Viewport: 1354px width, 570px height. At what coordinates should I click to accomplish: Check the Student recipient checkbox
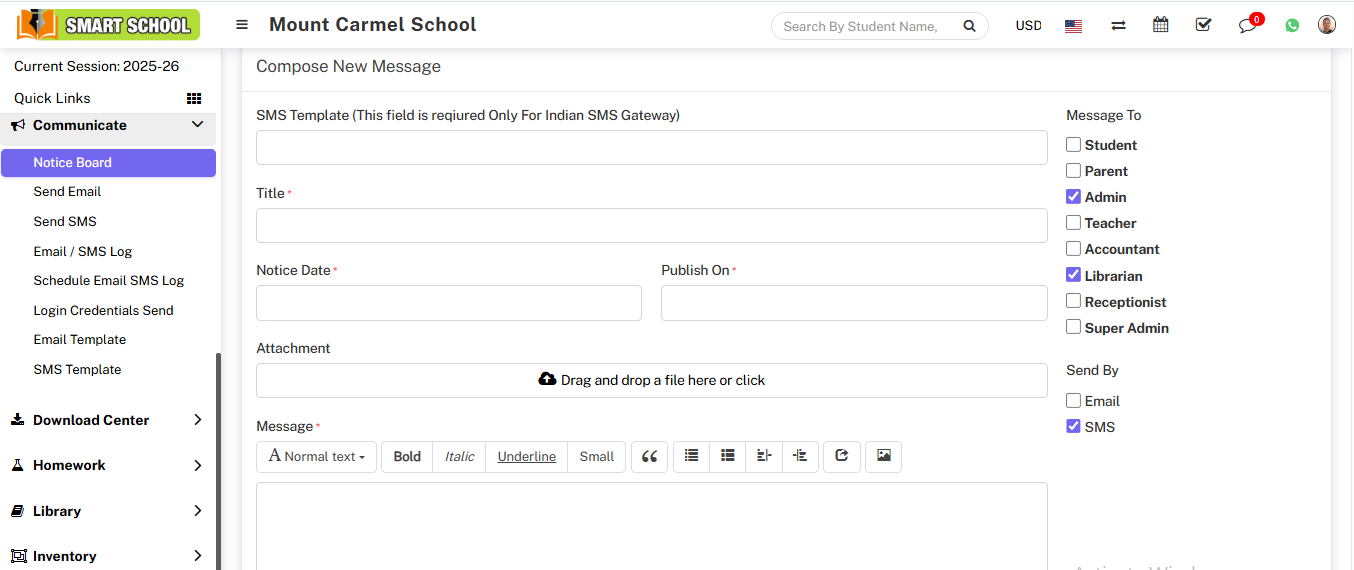click(1073, 145)
